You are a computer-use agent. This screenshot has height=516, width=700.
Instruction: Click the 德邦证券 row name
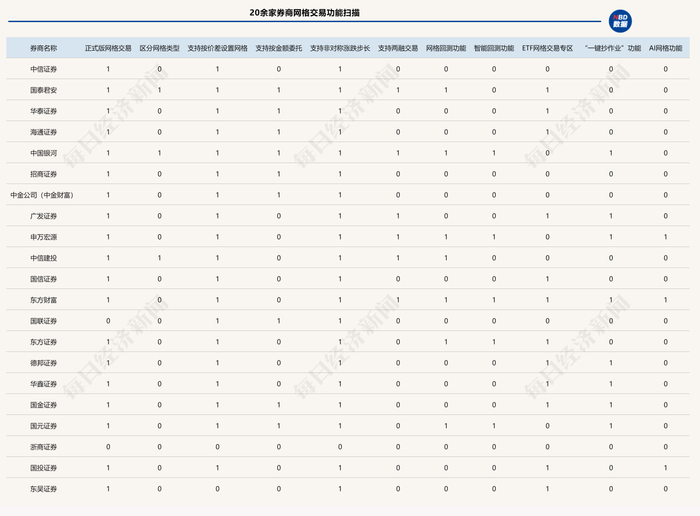coord(43,363)
